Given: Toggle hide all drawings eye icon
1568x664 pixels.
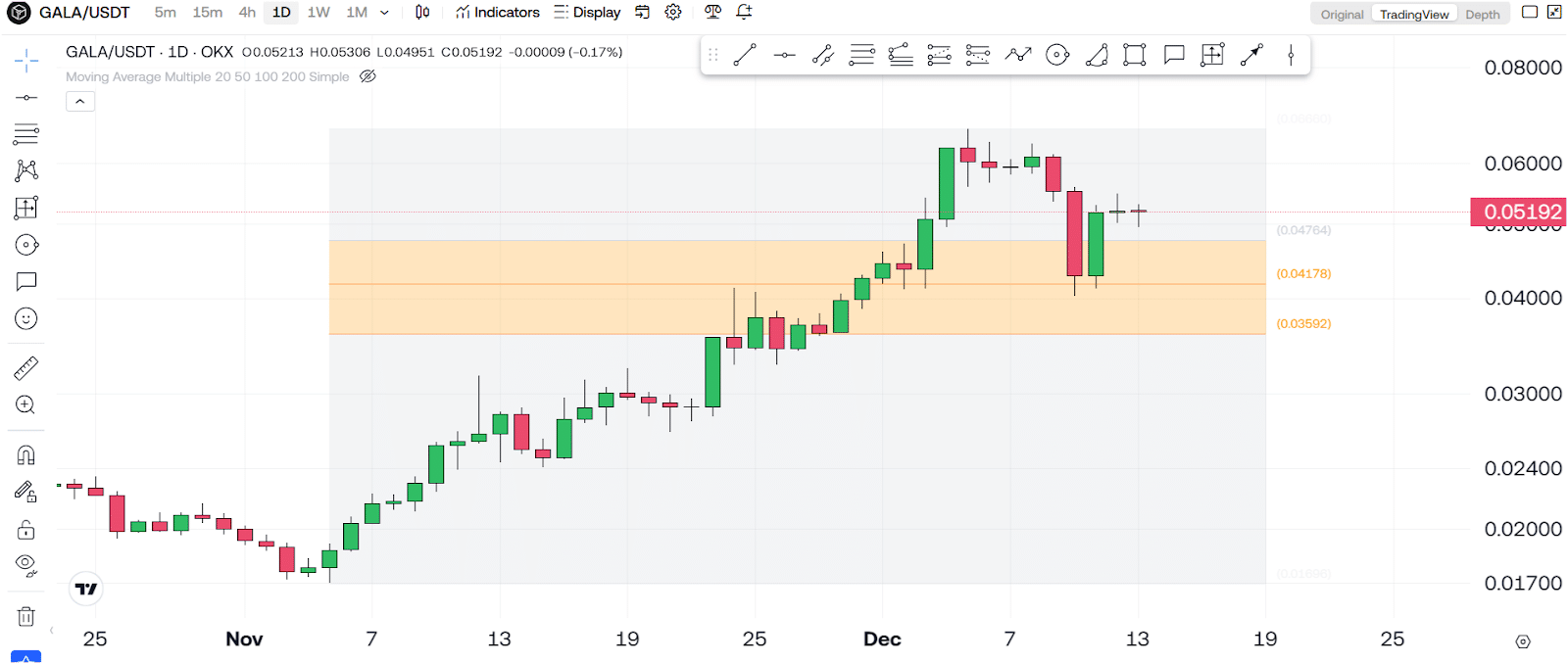Looking at the screenshot, I should [x=26, y=566].
